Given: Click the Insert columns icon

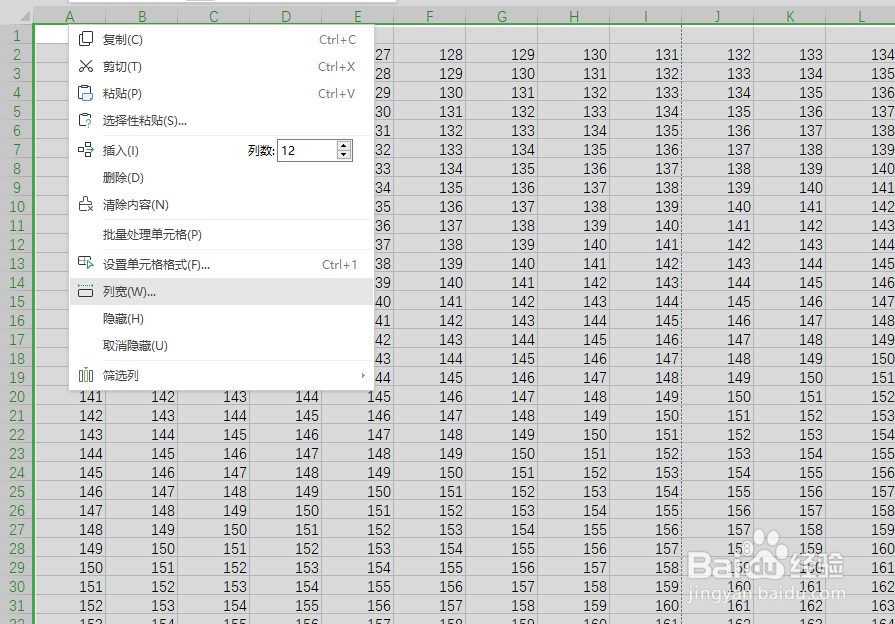Looking at the screenshot, I should click(x=86, y=150).
